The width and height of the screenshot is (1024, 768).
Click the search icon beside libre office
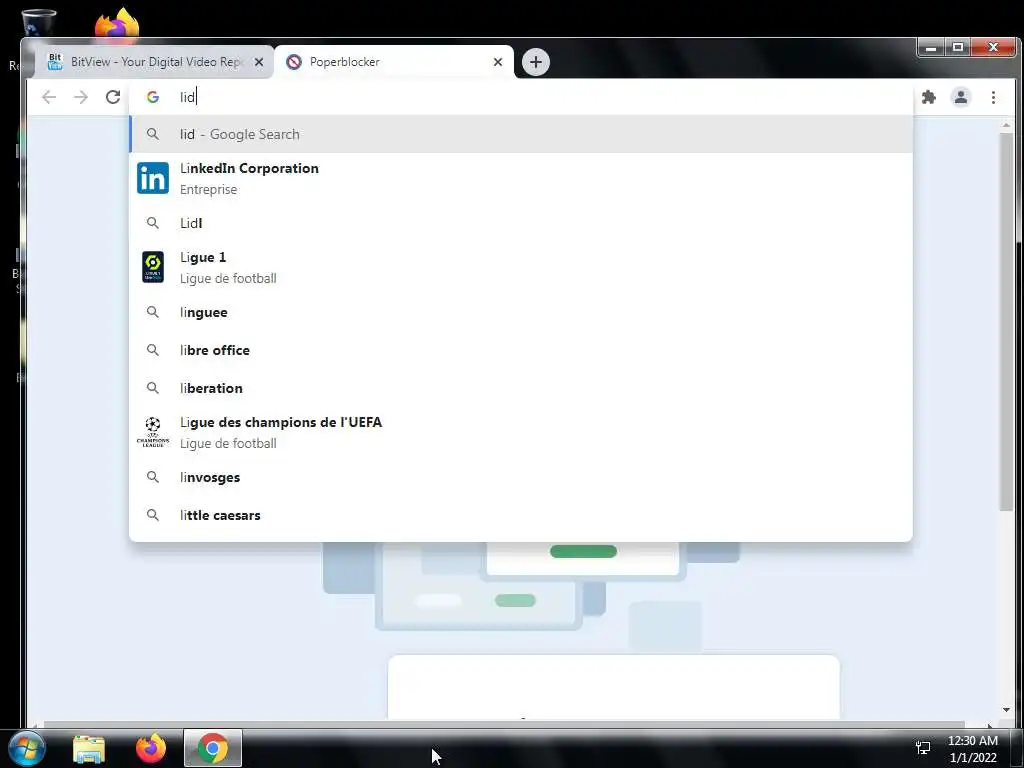[x=153, y=350]
